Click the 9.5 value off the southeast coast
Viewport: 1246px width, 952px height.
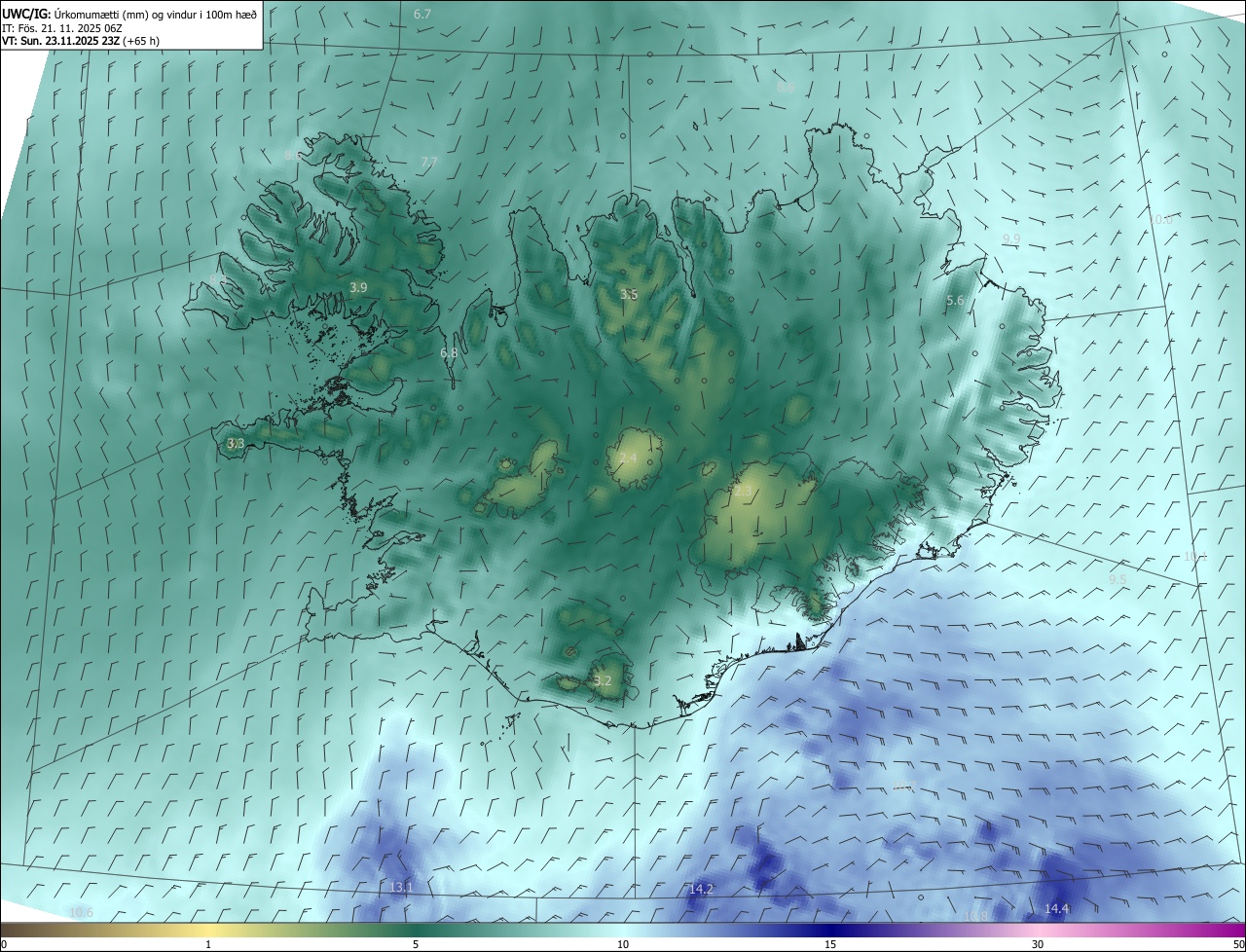click(x=1118, y=579)
